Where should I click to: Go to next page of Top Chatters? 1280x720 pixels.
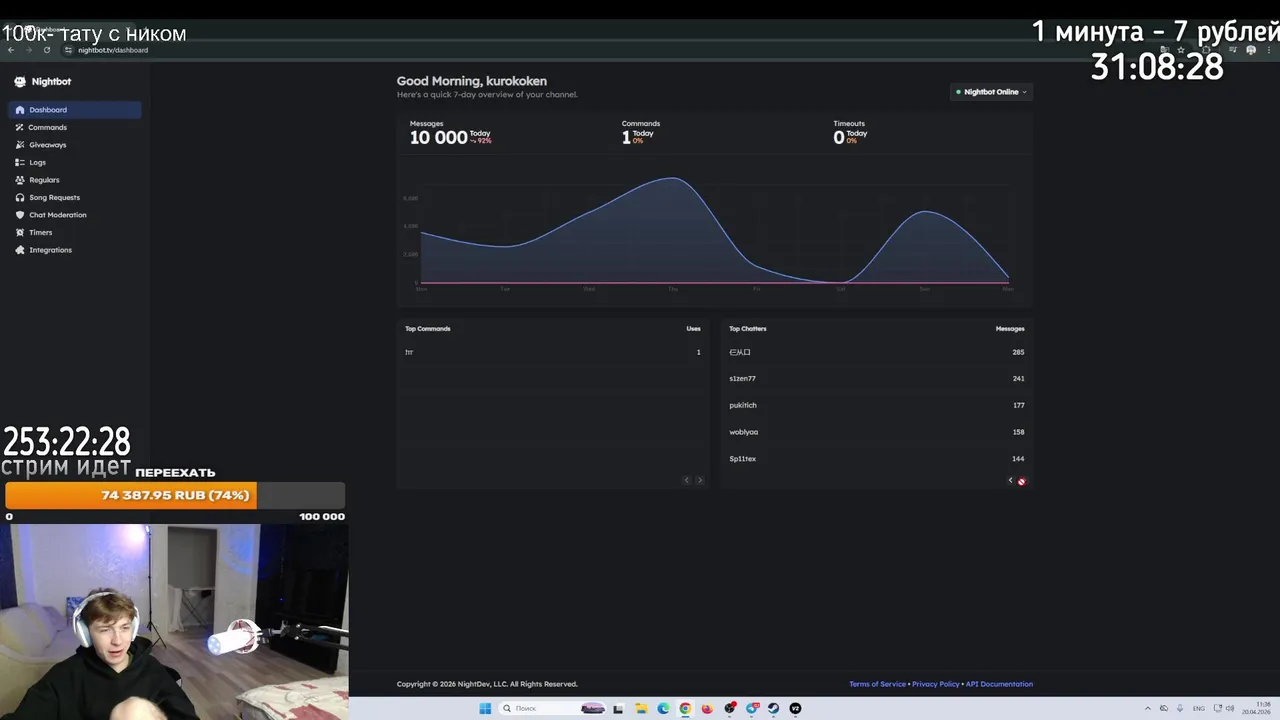tap(1021, 481)
